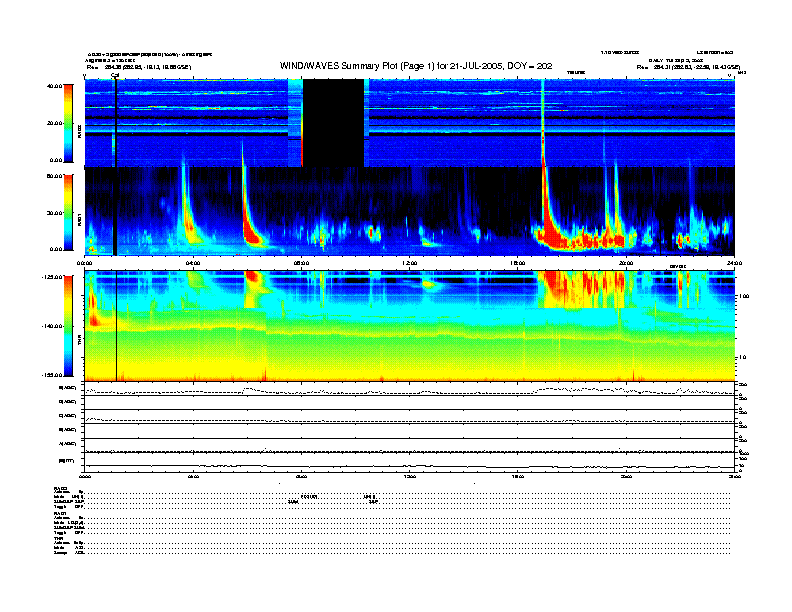This screenshot has width=792, height=612.
Task: Click the rotated TNR axis label
Action: click(79, 342)
